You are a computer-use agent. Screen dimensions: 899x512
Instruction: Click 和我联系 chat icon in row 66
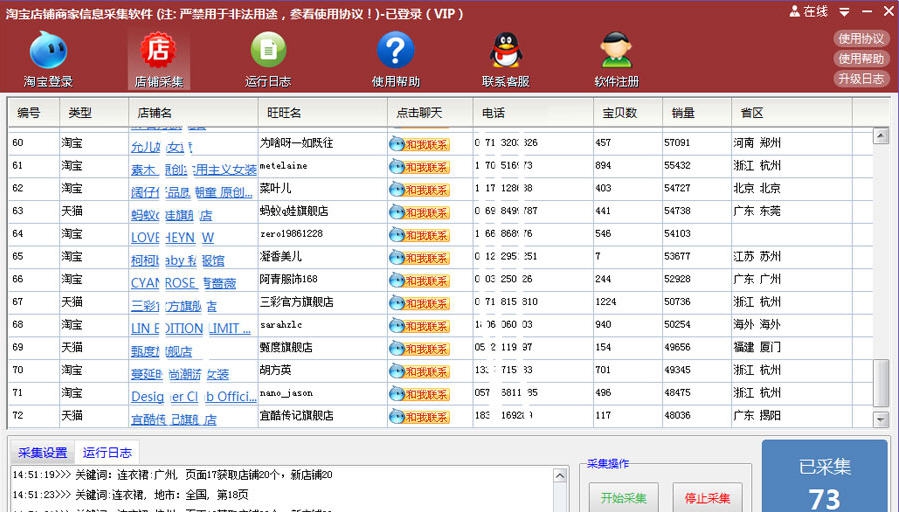pos(419,281)
